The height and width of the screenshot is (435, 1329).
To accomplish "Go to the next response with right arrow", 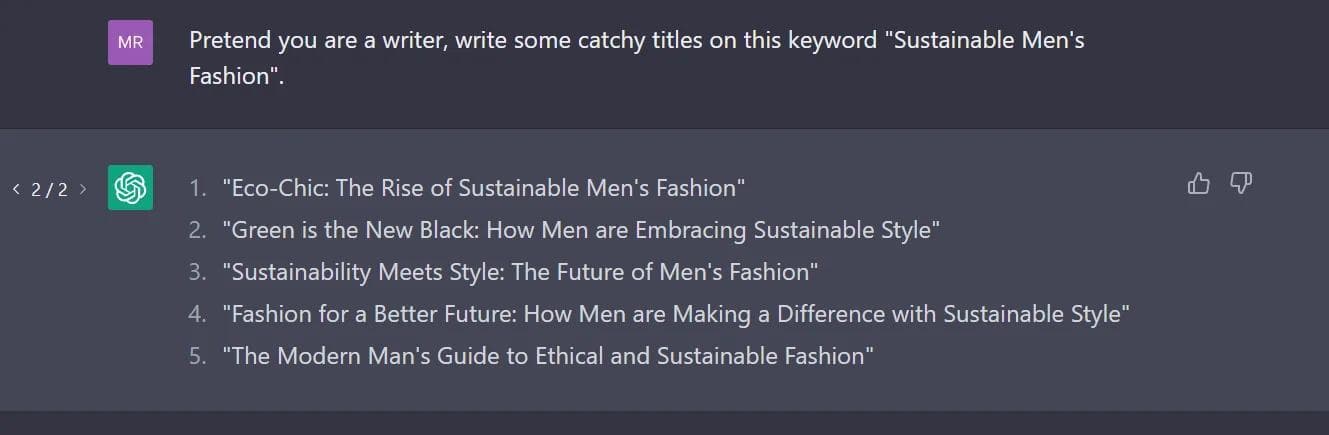I will [x=83, y=189].
